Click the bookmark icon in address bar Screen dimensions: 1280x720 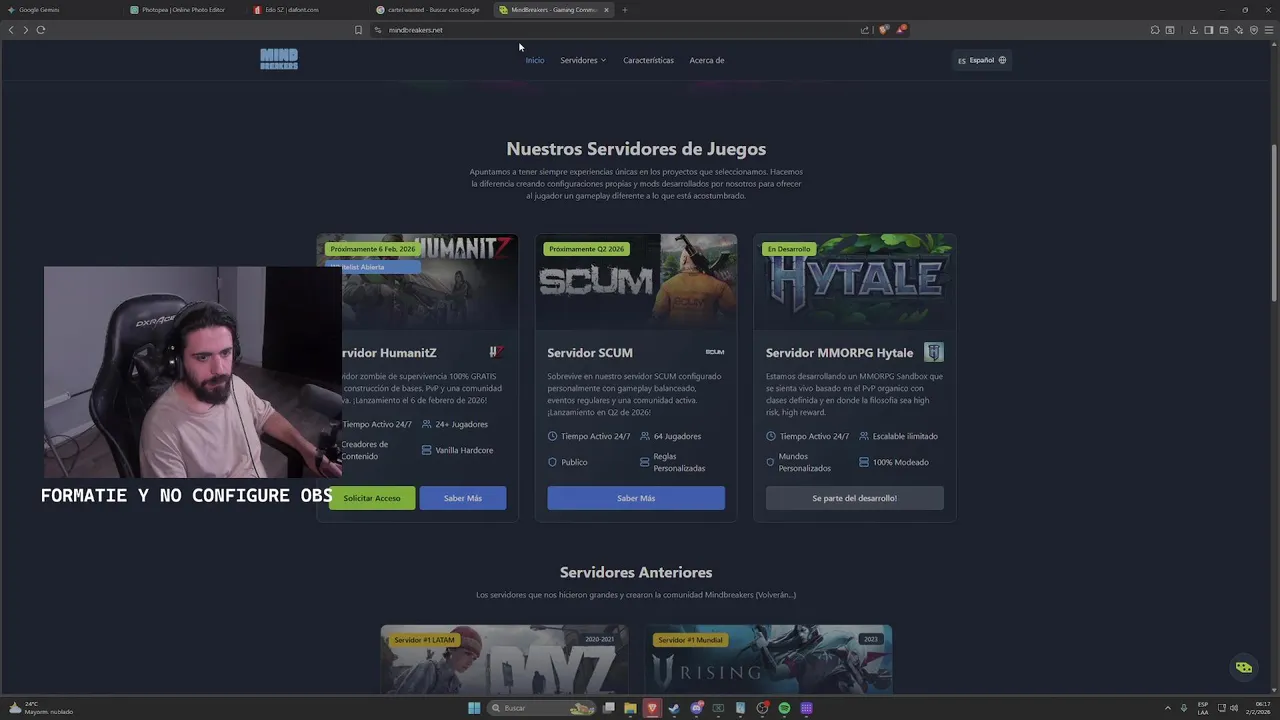[358, 30]
